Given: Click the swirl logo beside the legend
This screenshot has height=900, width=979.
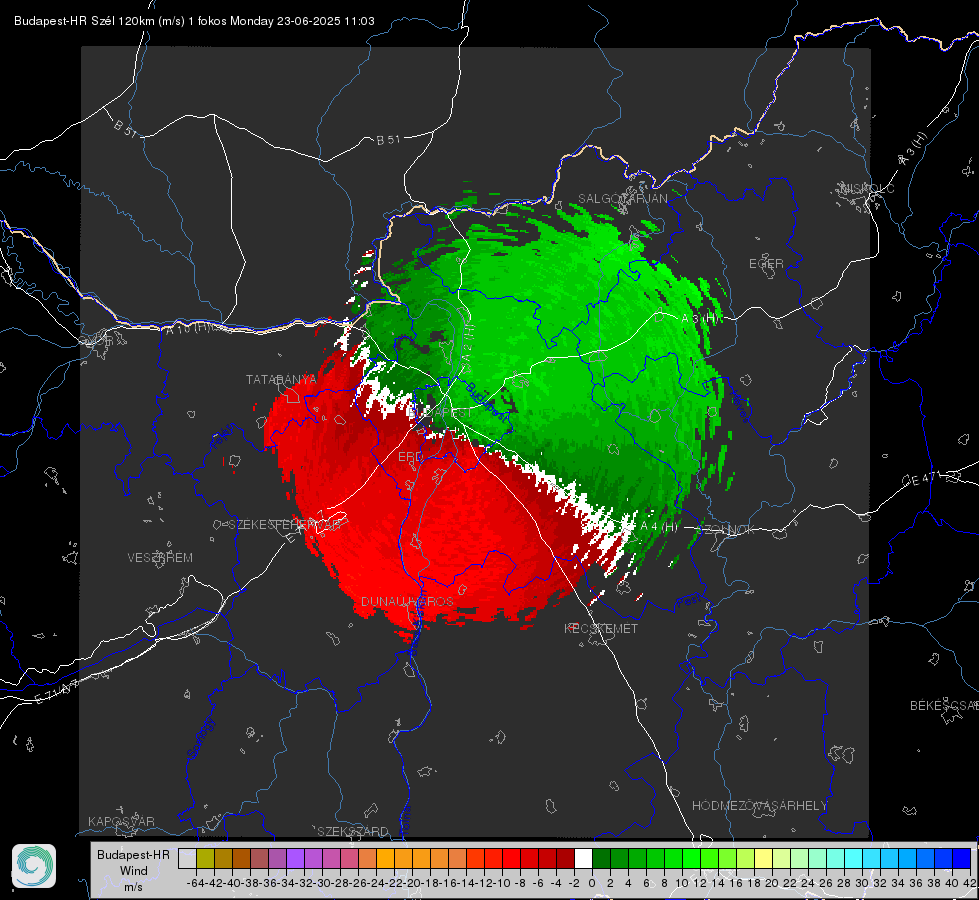Looking at the screenshot, I should pos(34,866).
